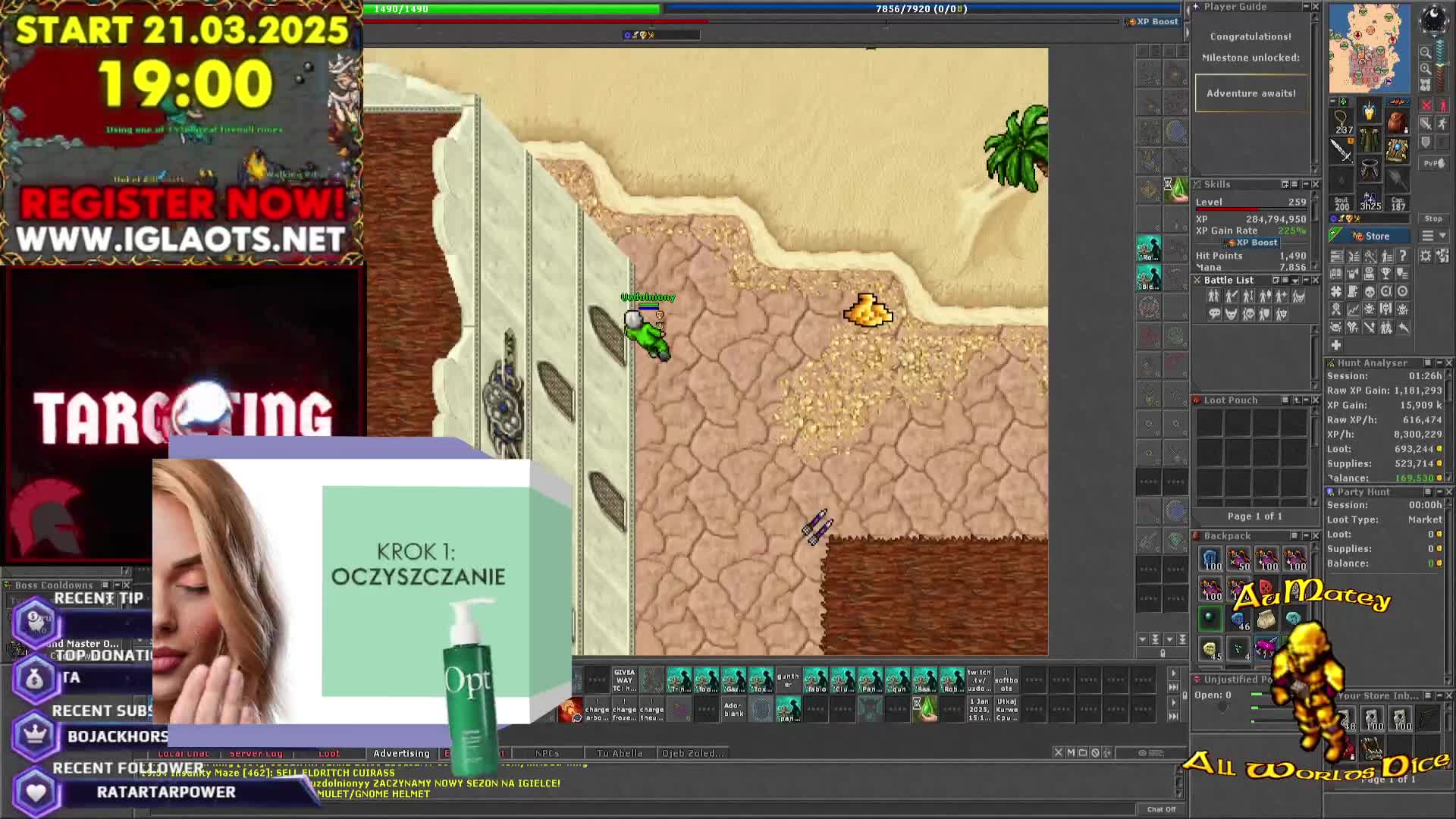Click the Stop button
1456x819 pixels.
[1433, 218]
